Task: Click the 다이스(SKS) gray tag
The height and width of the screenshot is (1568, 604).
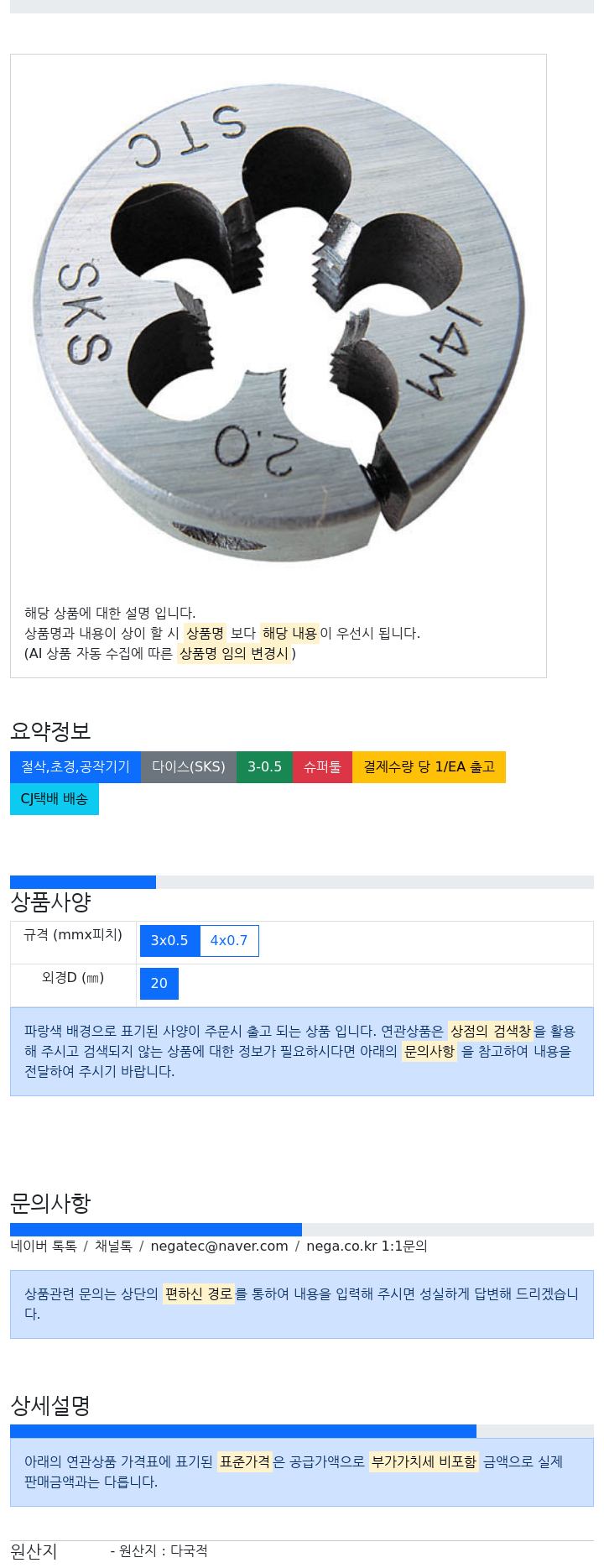Action: click(x=189, y=767)
